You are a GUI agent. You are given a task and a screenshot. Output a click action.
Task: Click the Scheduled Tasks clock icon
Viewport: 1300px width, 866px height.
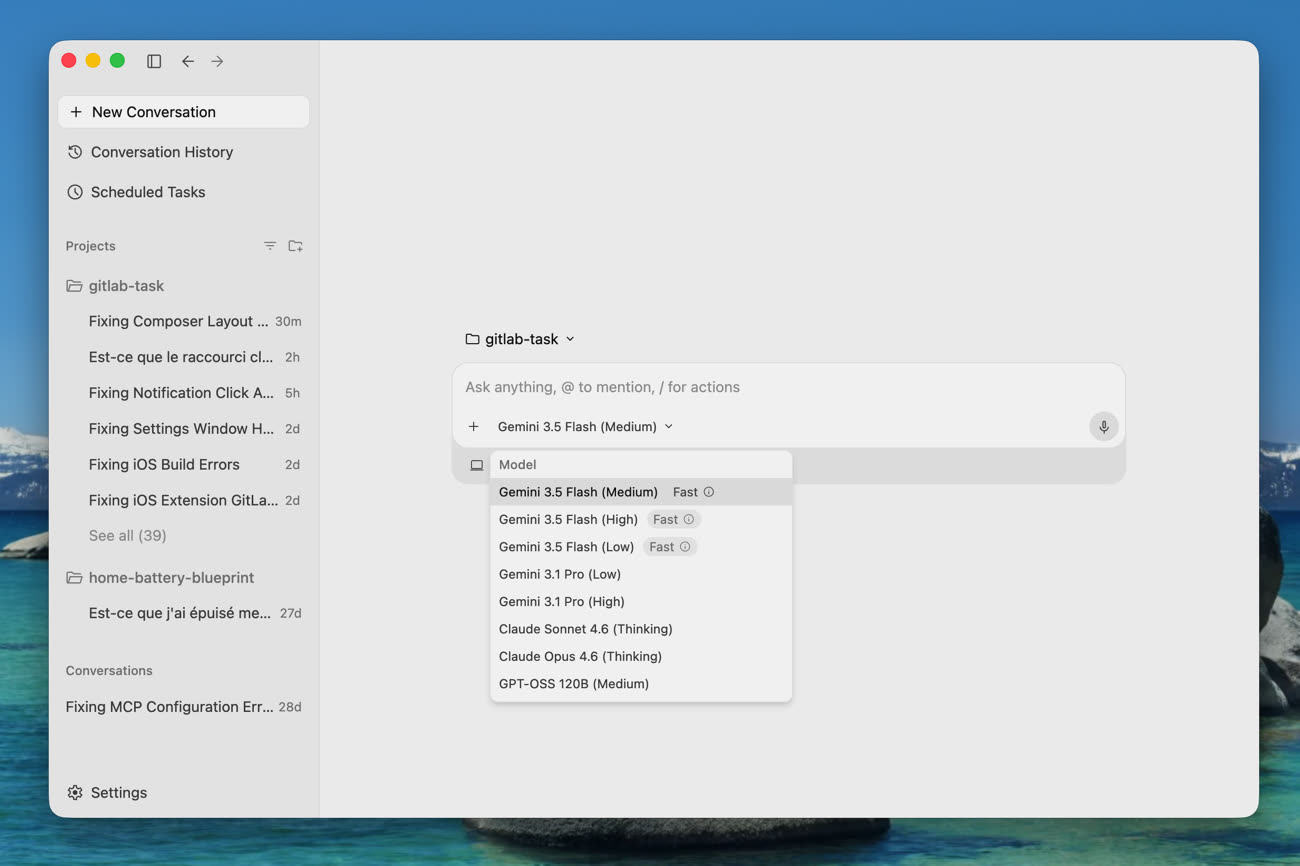pos(75,192)
